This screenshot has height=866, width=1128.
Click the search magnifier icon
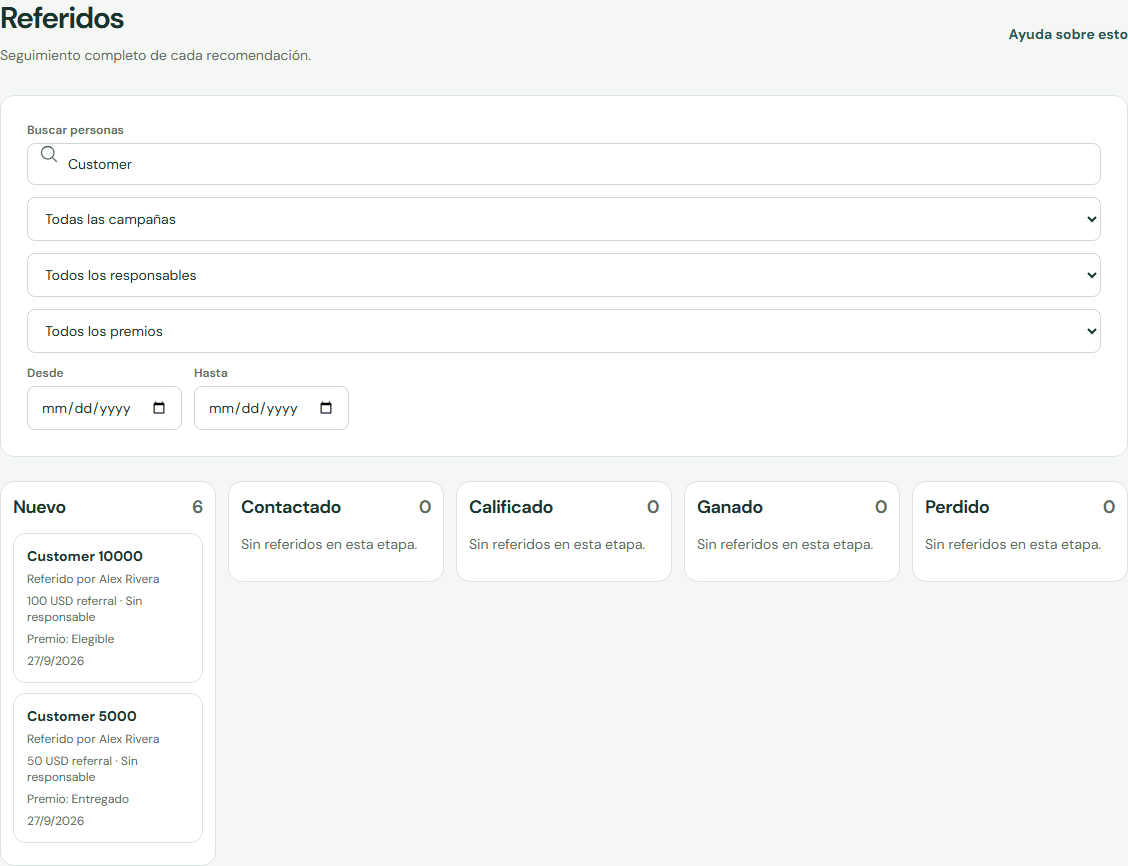[x=49, y=154]
